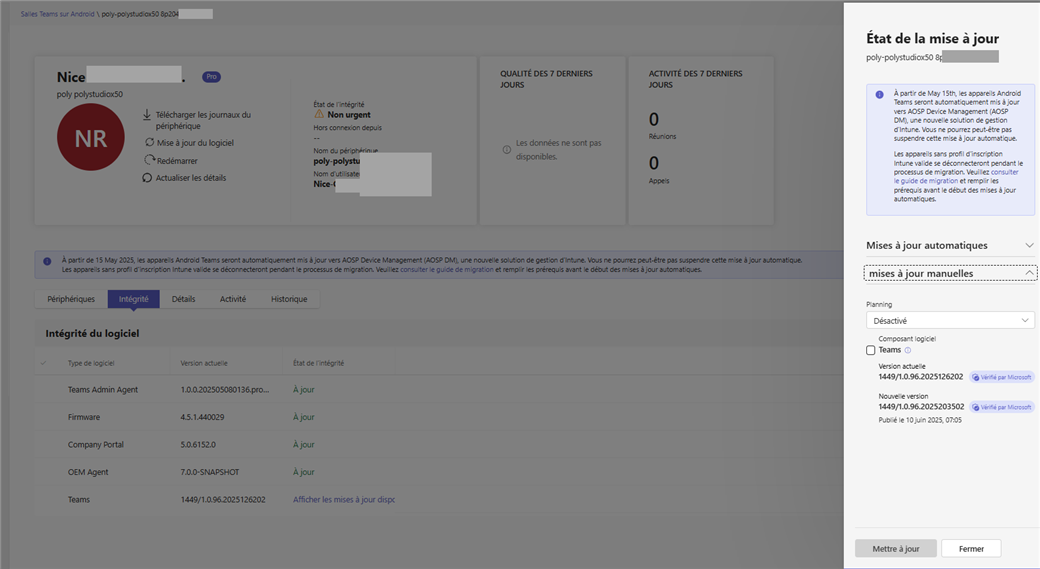Switch to the Périphériques tab
The width and height of the screenshot is (1040, 569).
click(x=71, y=299)
